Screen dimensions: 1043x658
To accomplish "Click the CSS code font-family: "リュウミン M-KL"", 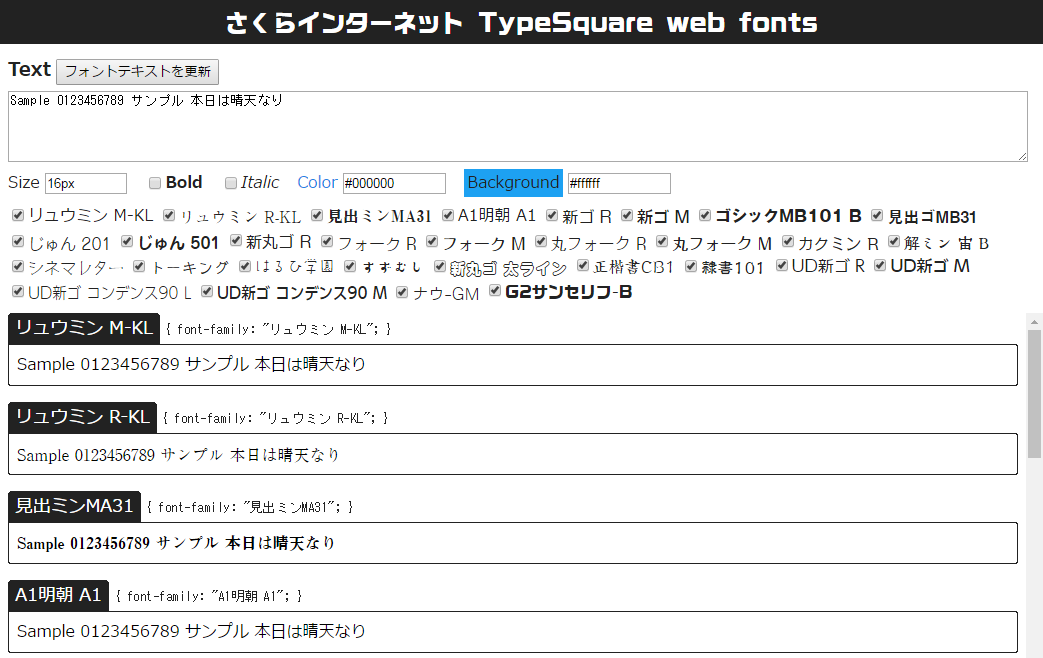I will click(278, 329).
